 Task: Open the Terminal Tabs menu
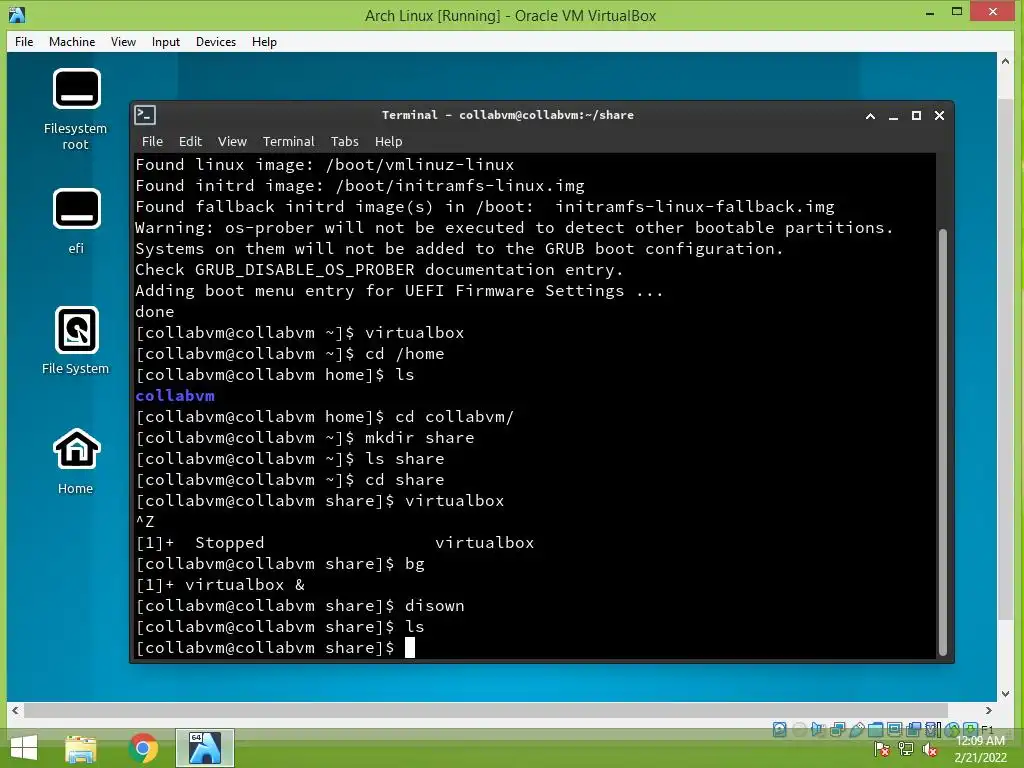[x=344, y=142]
